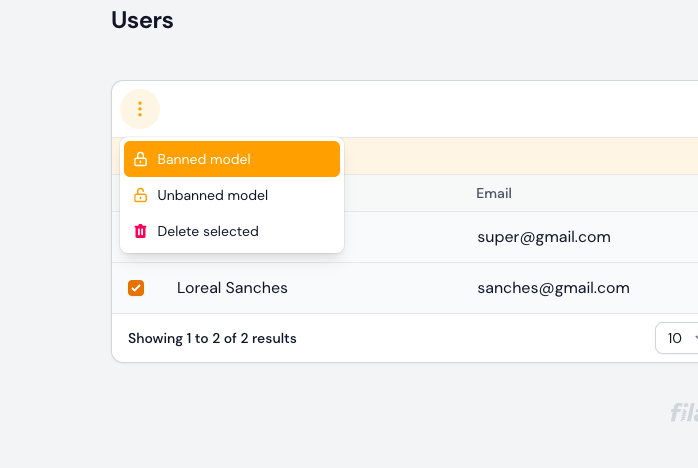
Task: Choose the "Banned model" menu text
Action: pos(204,159)
